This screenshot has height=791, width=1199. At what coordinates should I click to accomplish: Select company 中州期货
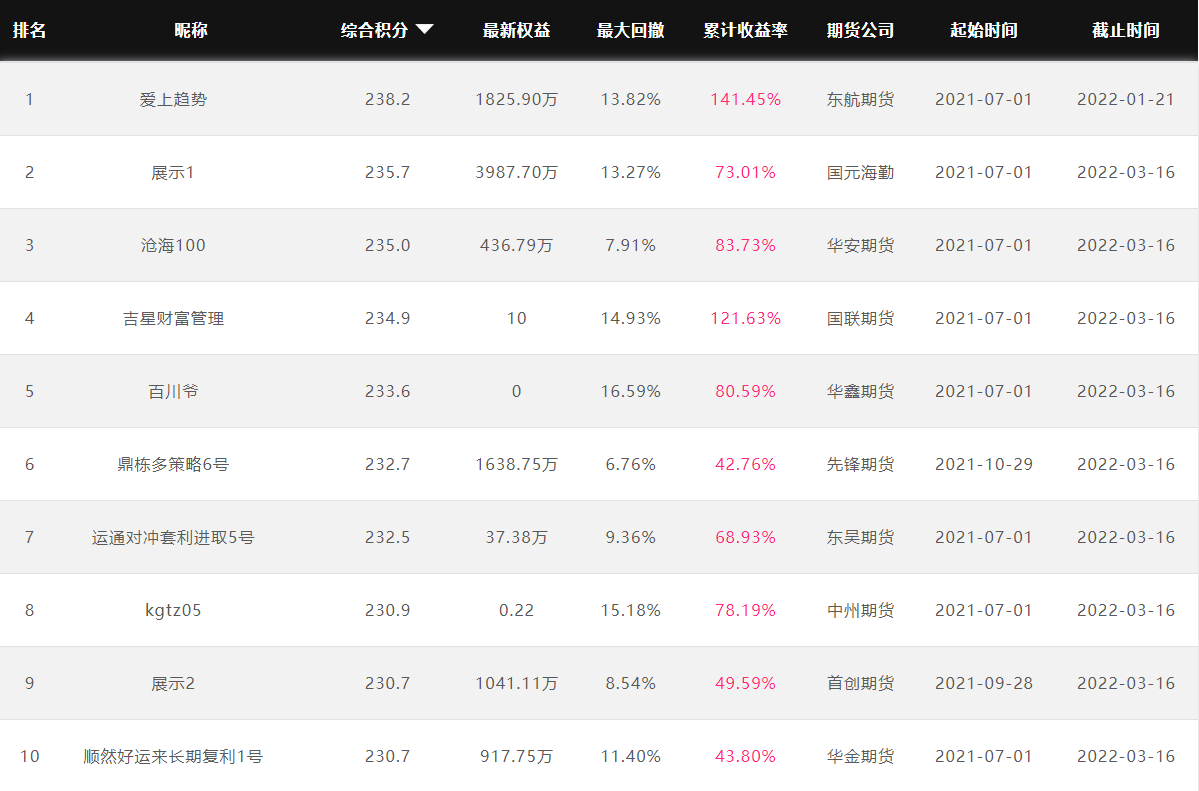point(860,610)
